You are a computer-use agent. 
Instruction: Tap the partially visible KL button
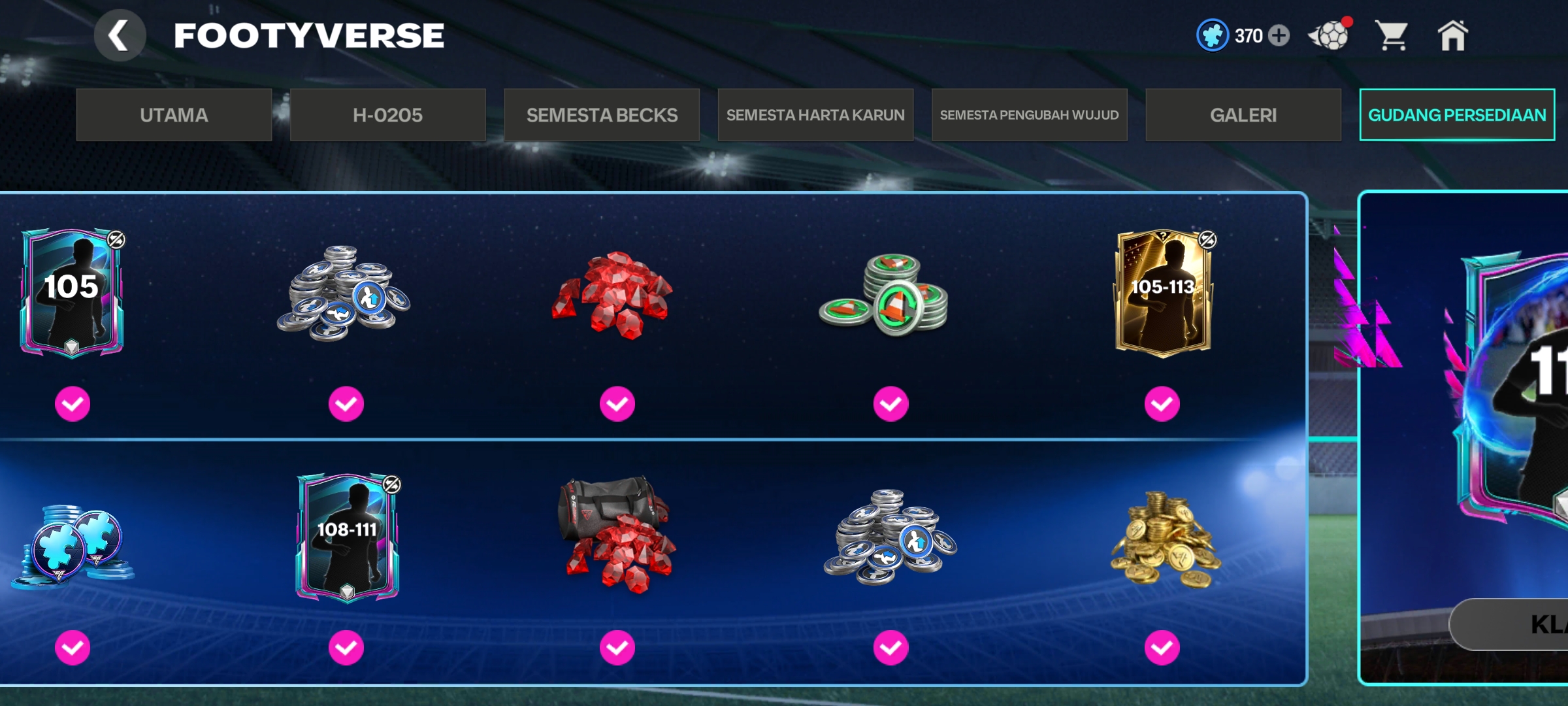1509,624
